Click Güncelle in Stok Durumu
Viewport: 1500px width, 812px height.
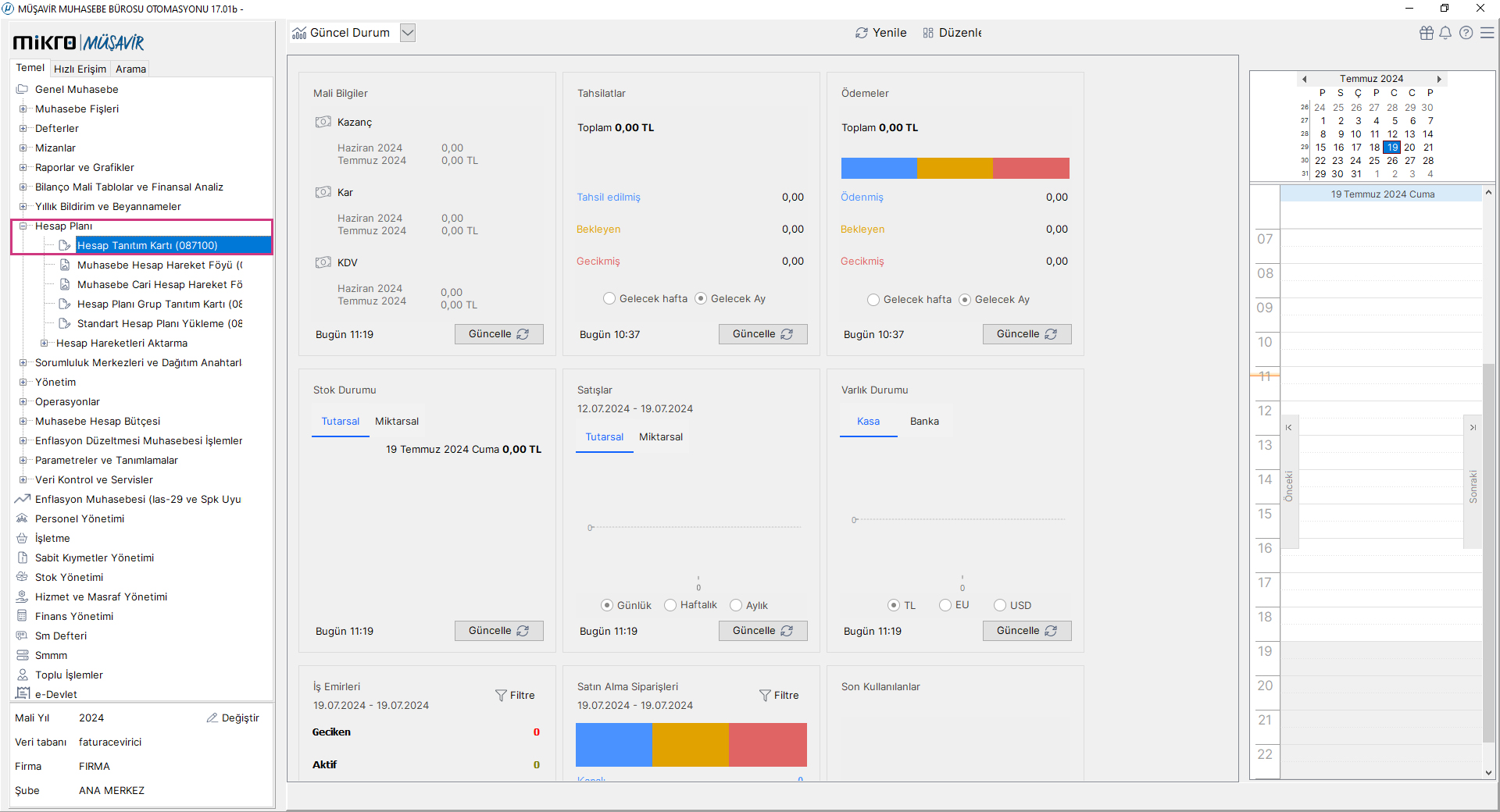click(498, 631)
